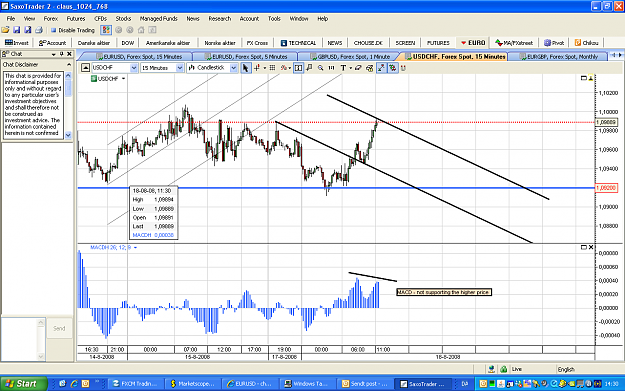This screenshot has width=625, height=391.
Task: Open the Candlestick chart type dropdown
Action: [x=234, y=68]
